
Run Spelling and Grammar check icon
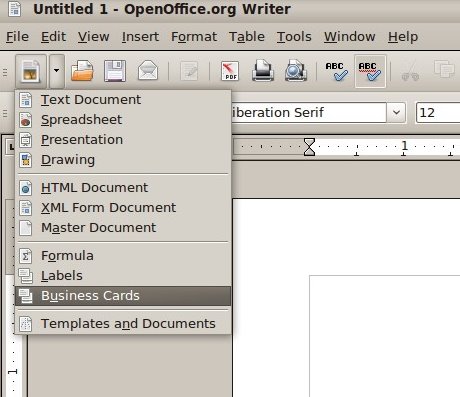337,71
